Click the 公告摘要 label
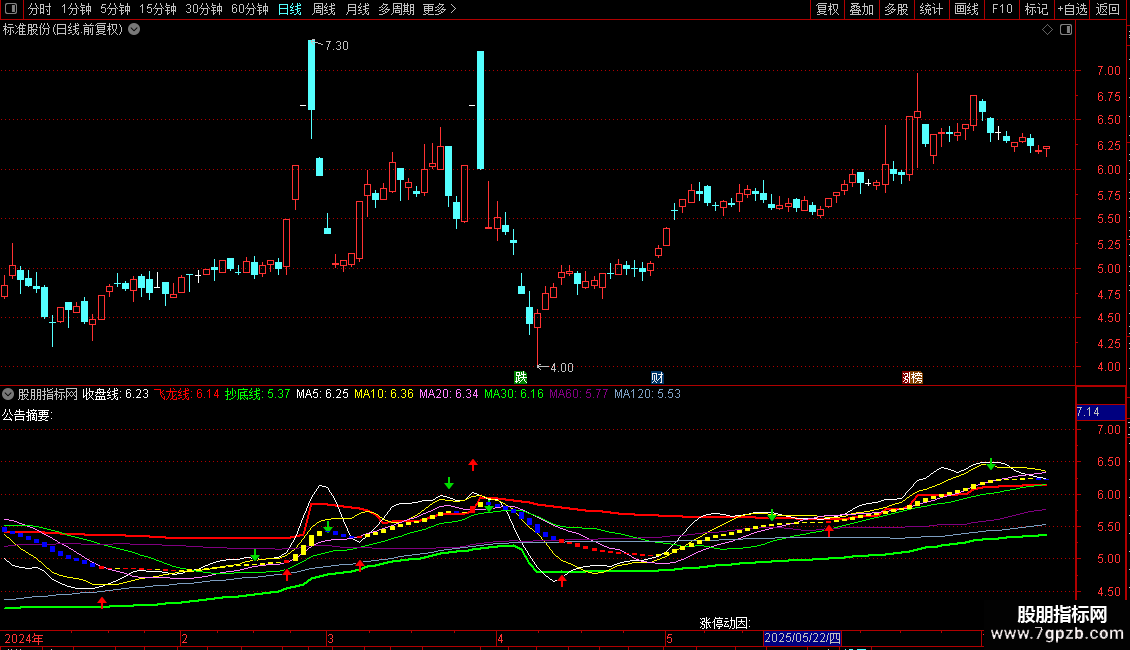 pyautogui.click(x=27, y=415)
